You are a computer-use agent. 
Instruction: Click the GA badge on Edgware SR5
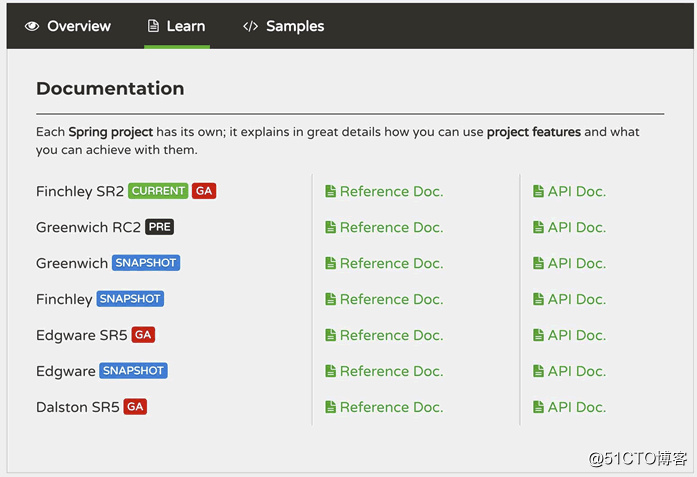tap(143, 335)
